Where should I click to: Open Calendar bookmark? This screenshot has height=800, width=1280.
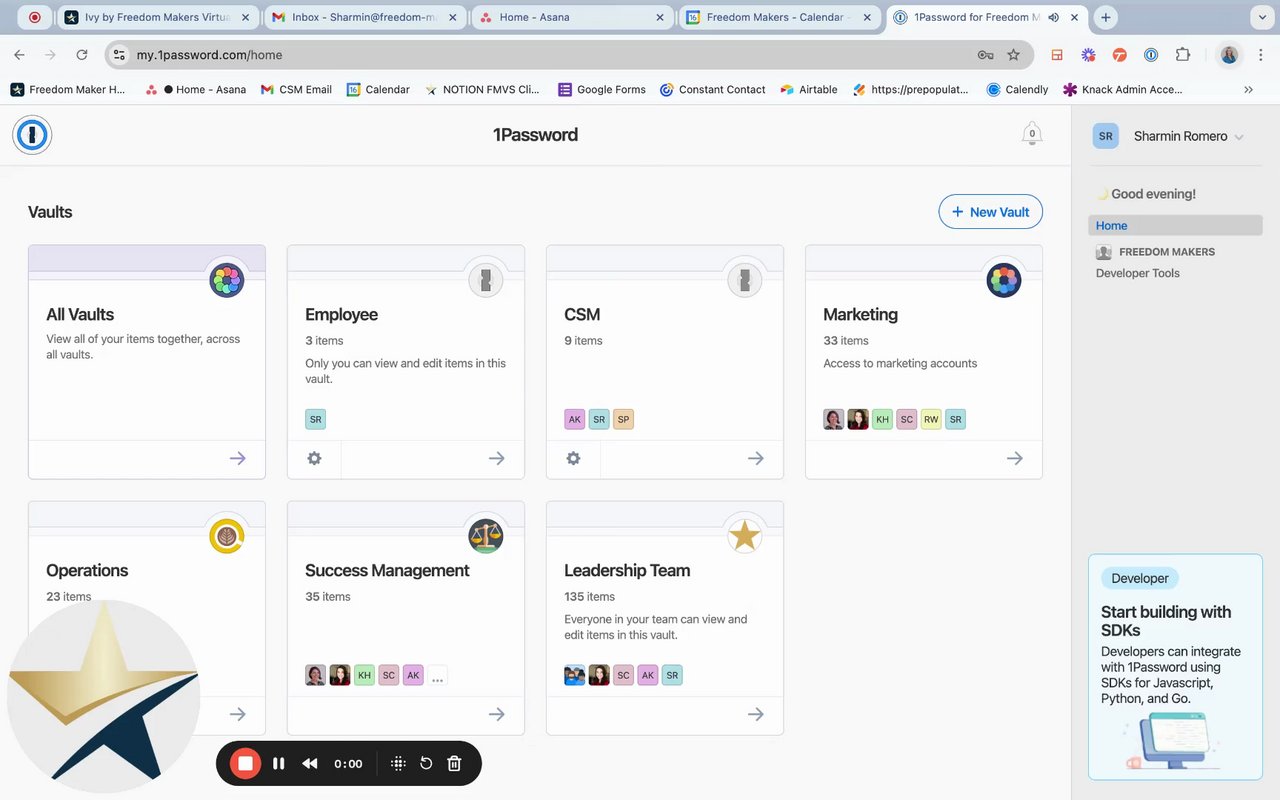click(378, 89)
